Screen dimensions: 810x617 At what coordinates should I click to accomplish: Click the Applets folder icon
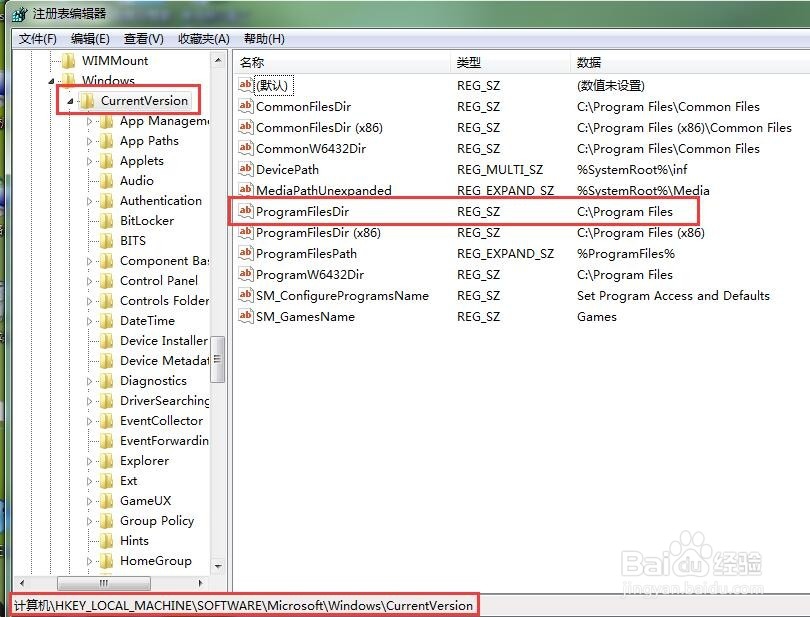(106, 161)
